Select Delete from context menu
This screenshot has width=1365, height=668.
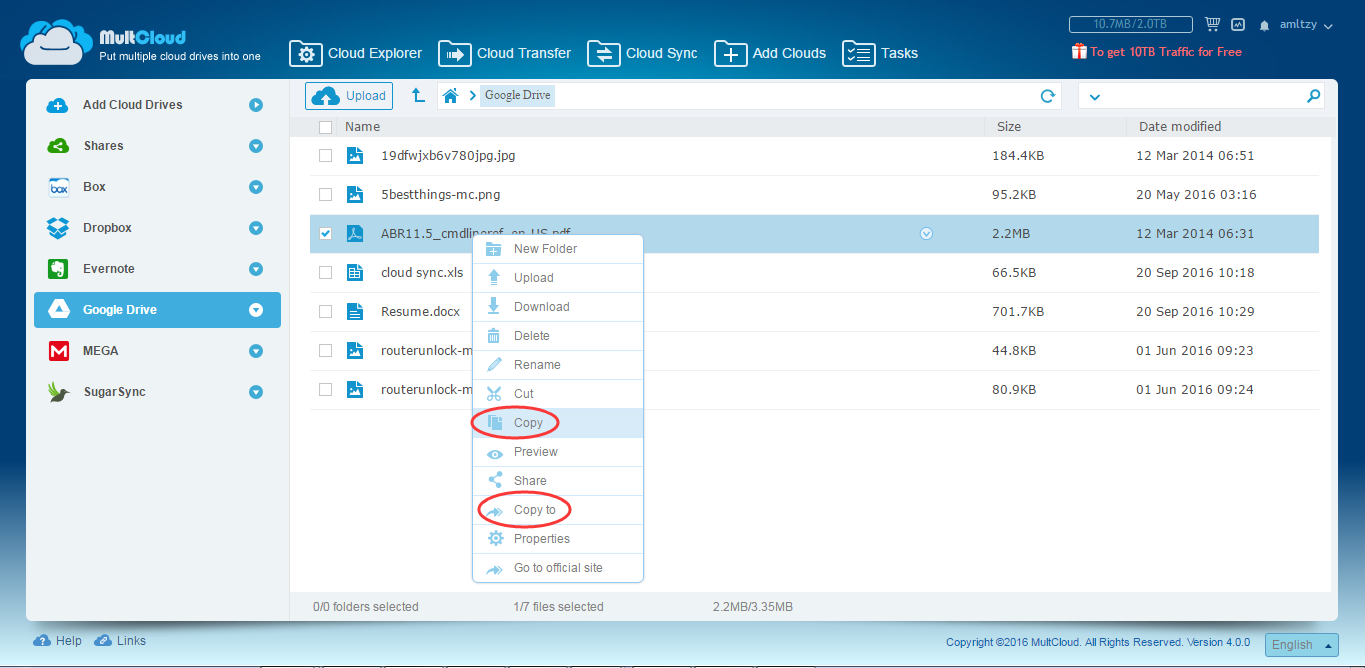[x=557, y=336]
